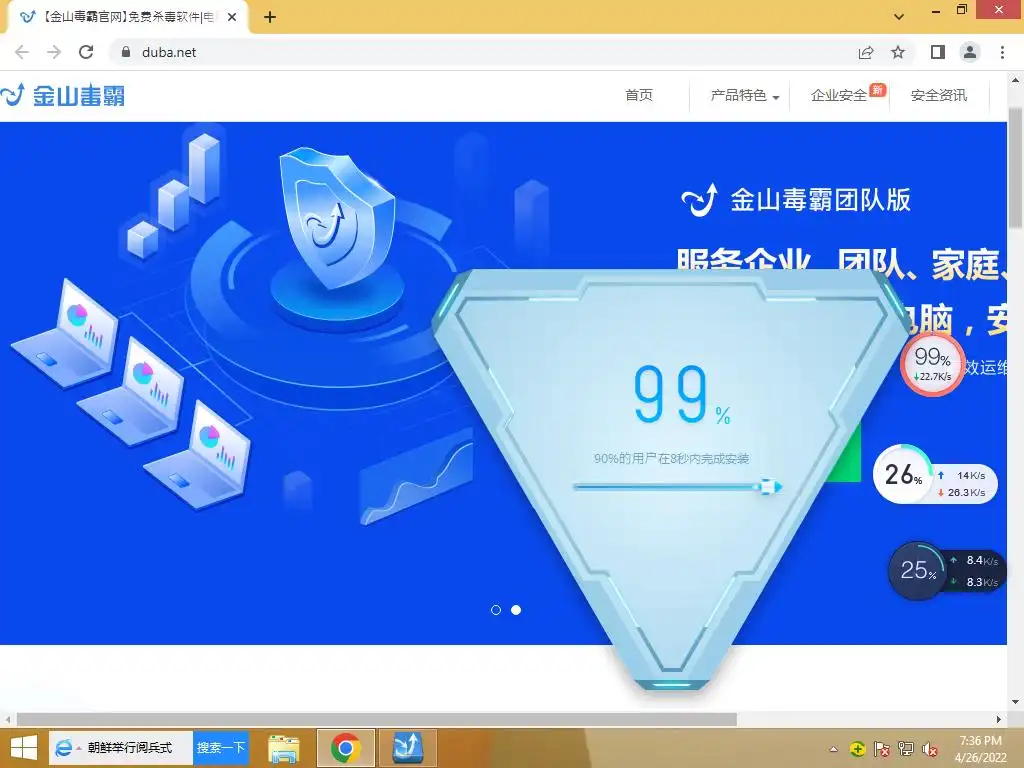Click the padlock site info icon

tap(126, 52)
